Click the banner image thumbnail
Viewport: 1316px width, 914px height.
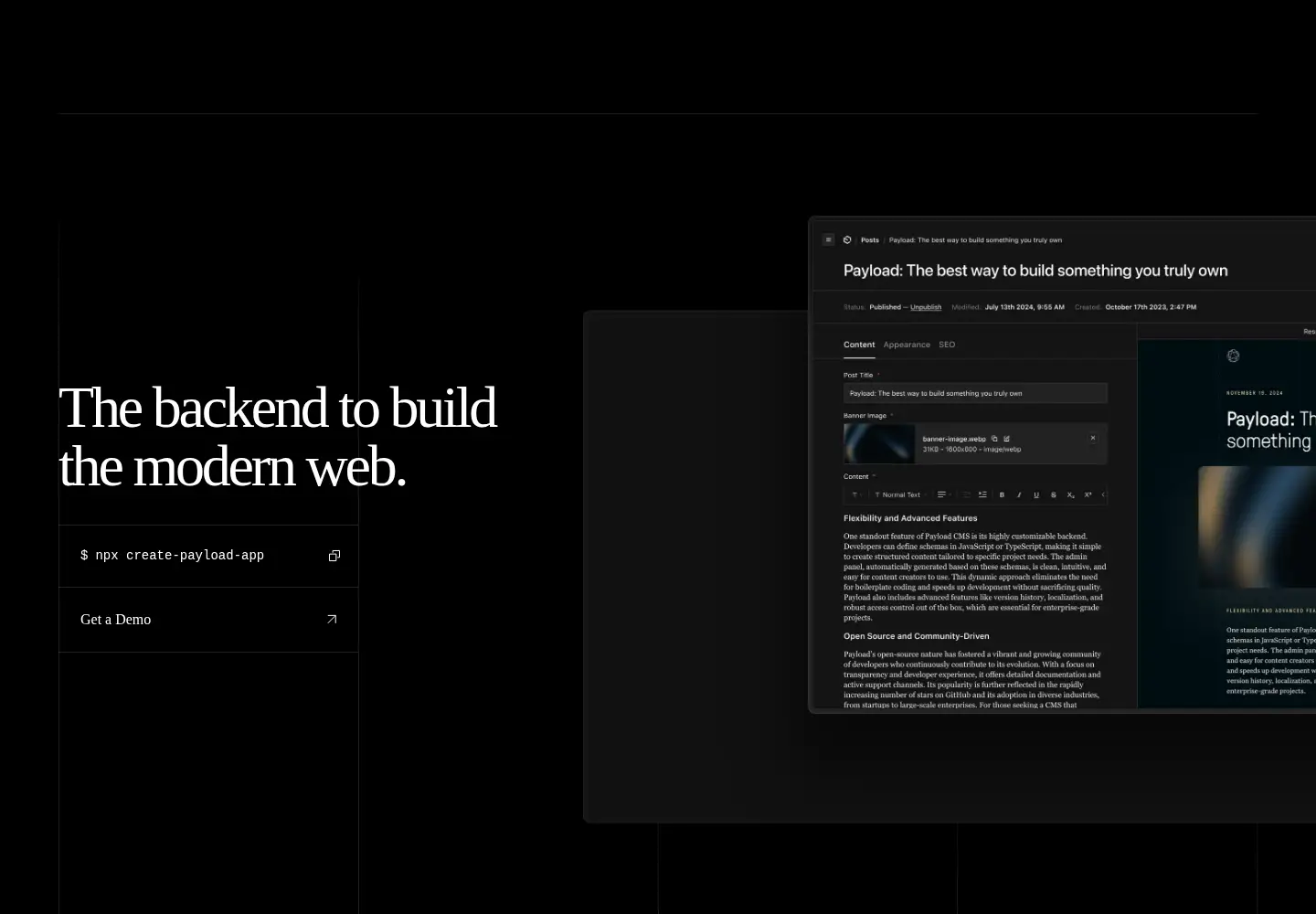click(x=879, y=443)
